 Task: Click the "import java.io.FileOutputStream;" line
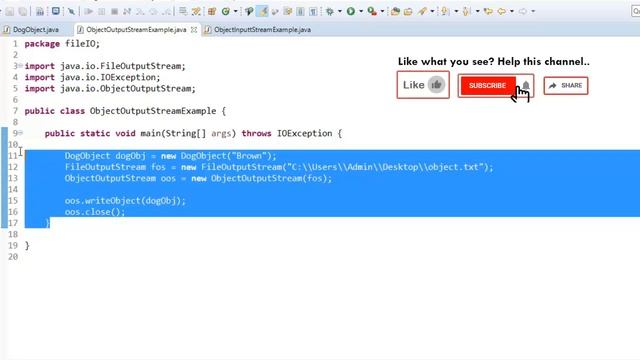pos(105,66)
